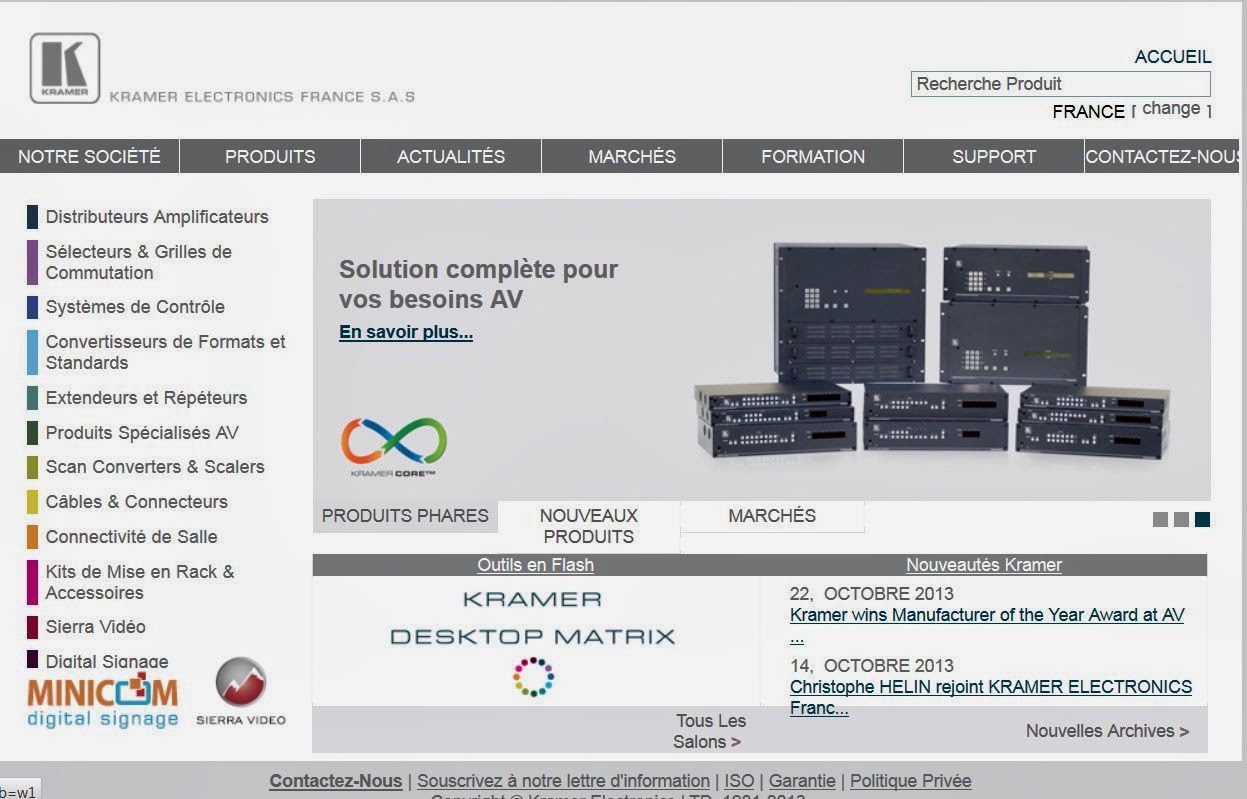Select the dark blue banner slide indicator
This screenshot has width=1247, height=799.
point(1202,519)
